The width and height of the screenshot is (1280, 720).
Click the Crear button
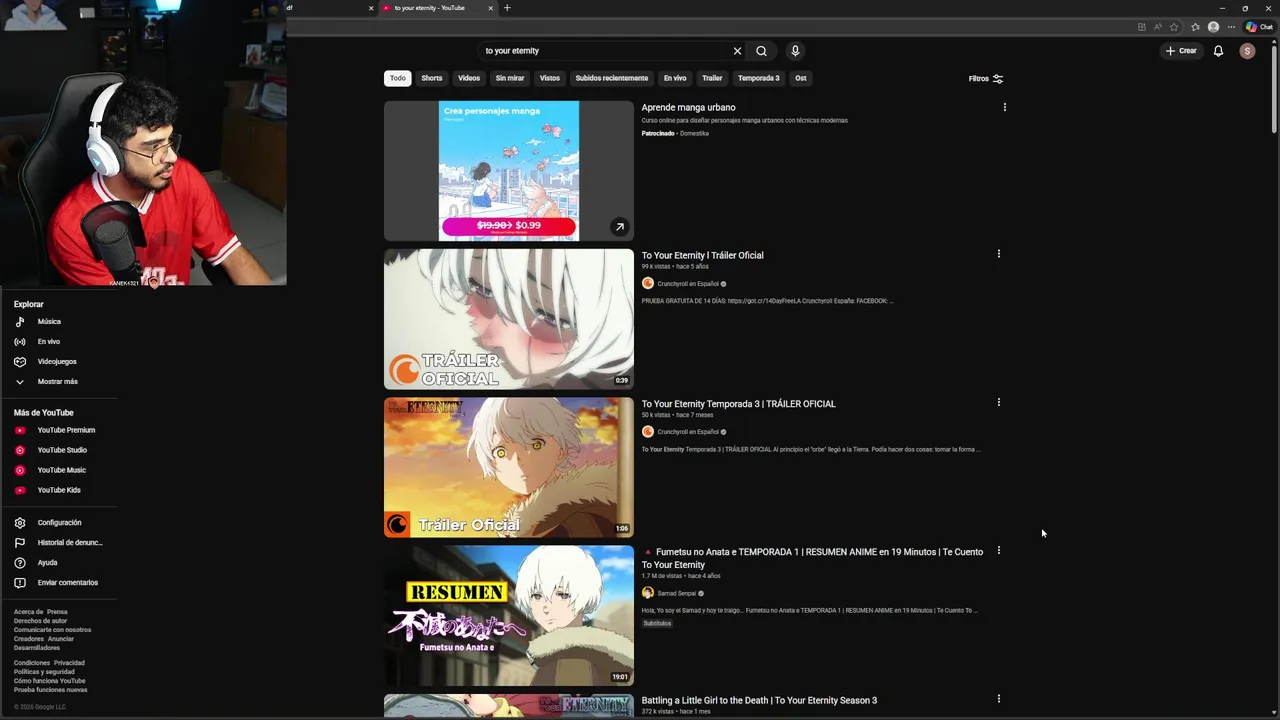[x=1181, y=51]
